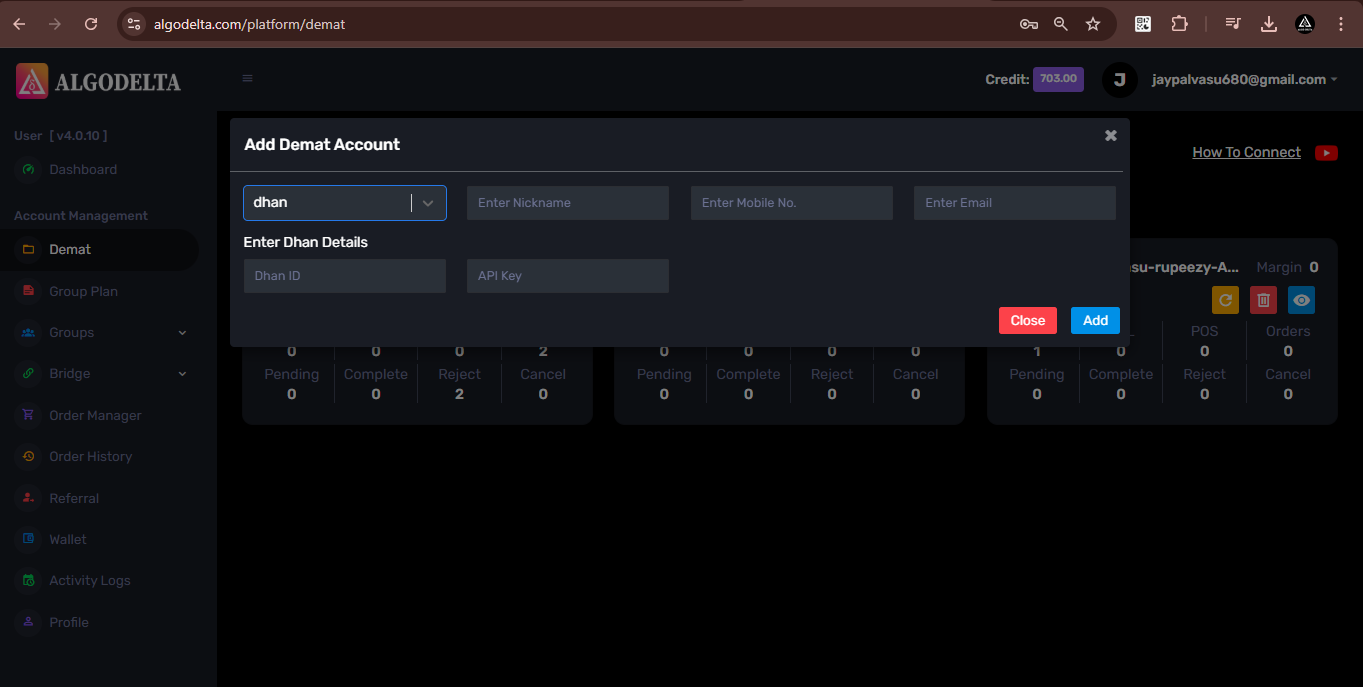The width and height of the screenshot is (1363, 687).
Task: Click the algodelta.com address bar URL
Action: coord(249,24)
